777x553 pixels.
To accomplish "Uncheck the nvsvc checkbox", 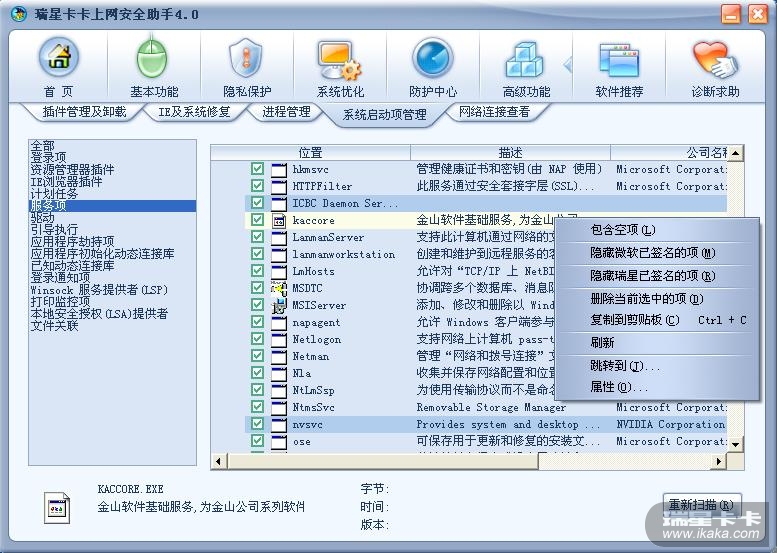I will pyautogui.click(x=257, y=424).
